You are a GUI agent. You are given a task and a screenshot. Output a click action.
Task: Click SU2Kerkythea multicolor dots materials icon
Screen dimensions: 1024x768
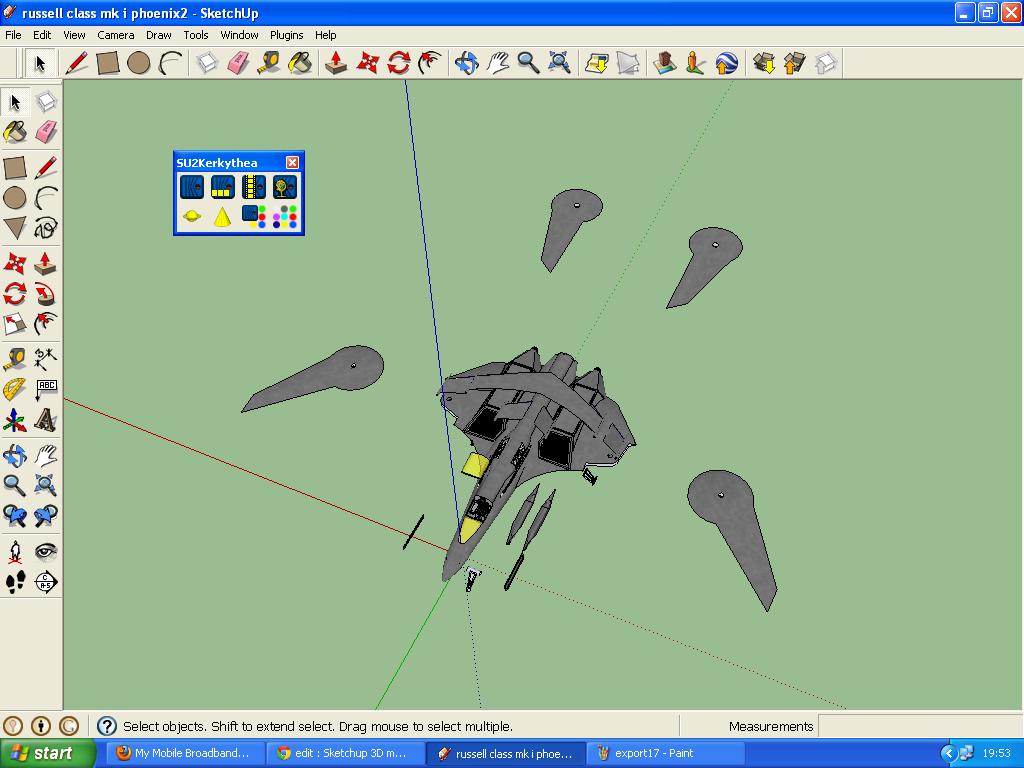point(285,216)
